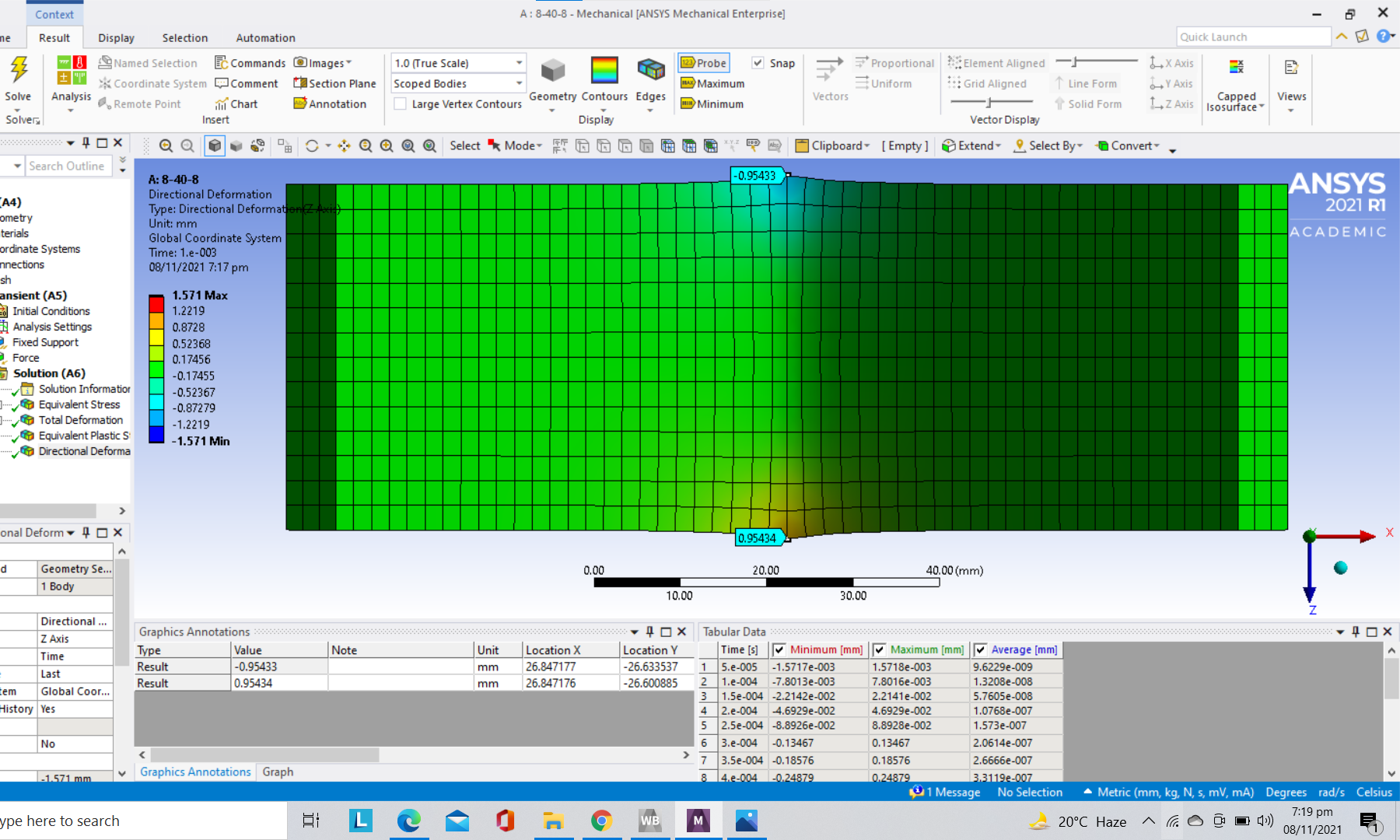Enable Large Vertex Contours checkbox
1400x840 pixels.
[x=401, y=104]
